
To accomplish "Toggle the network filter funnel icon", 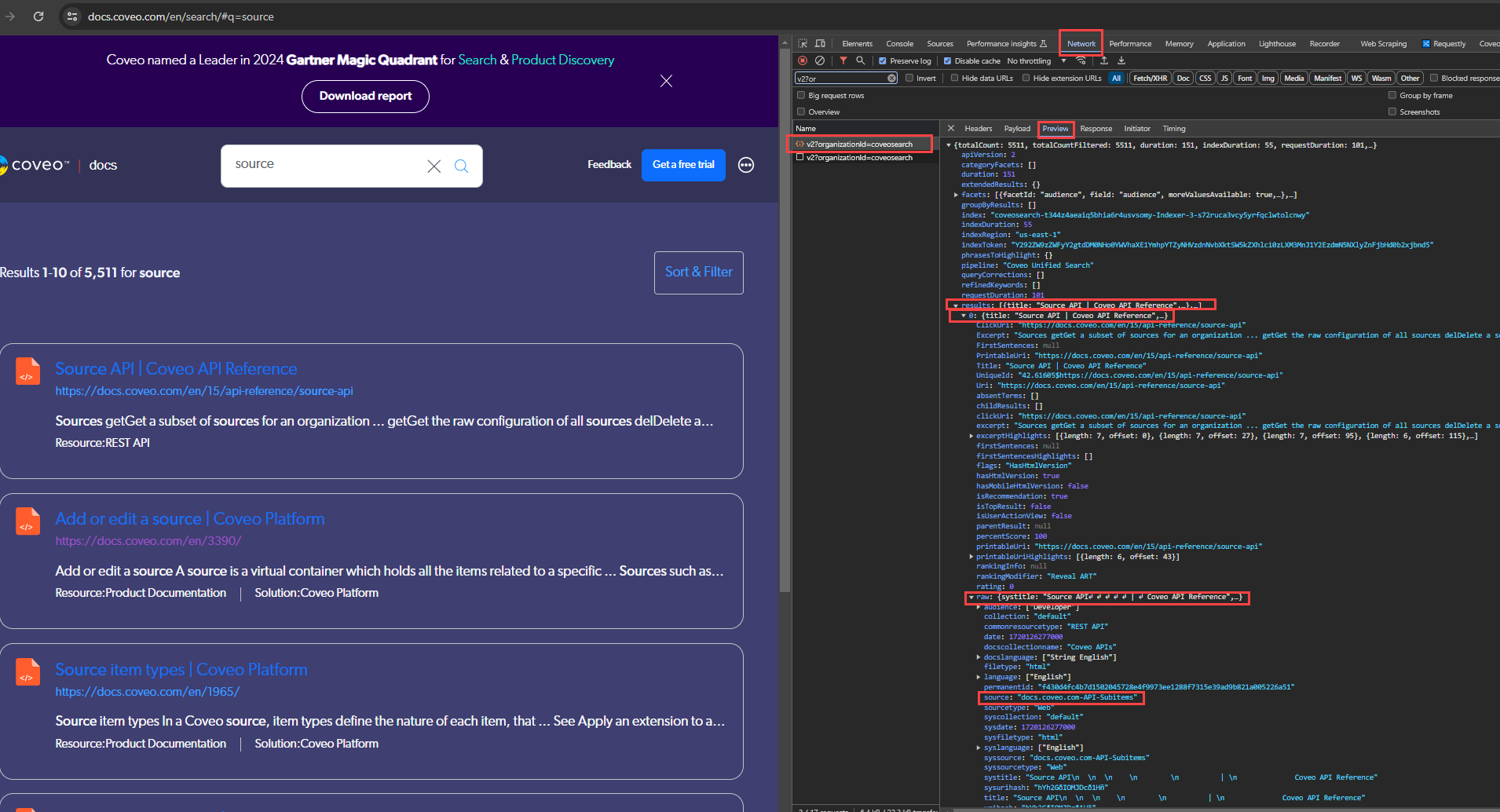I will (x=843, y=60).
